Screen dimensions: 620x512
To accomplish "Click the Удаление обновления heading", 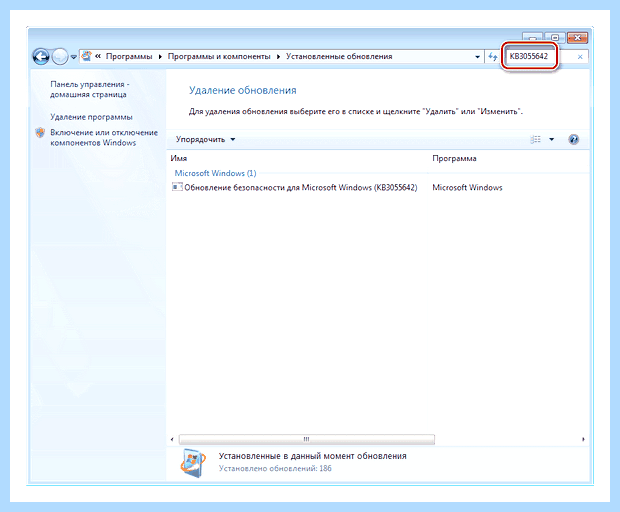I will coord(242,90).
